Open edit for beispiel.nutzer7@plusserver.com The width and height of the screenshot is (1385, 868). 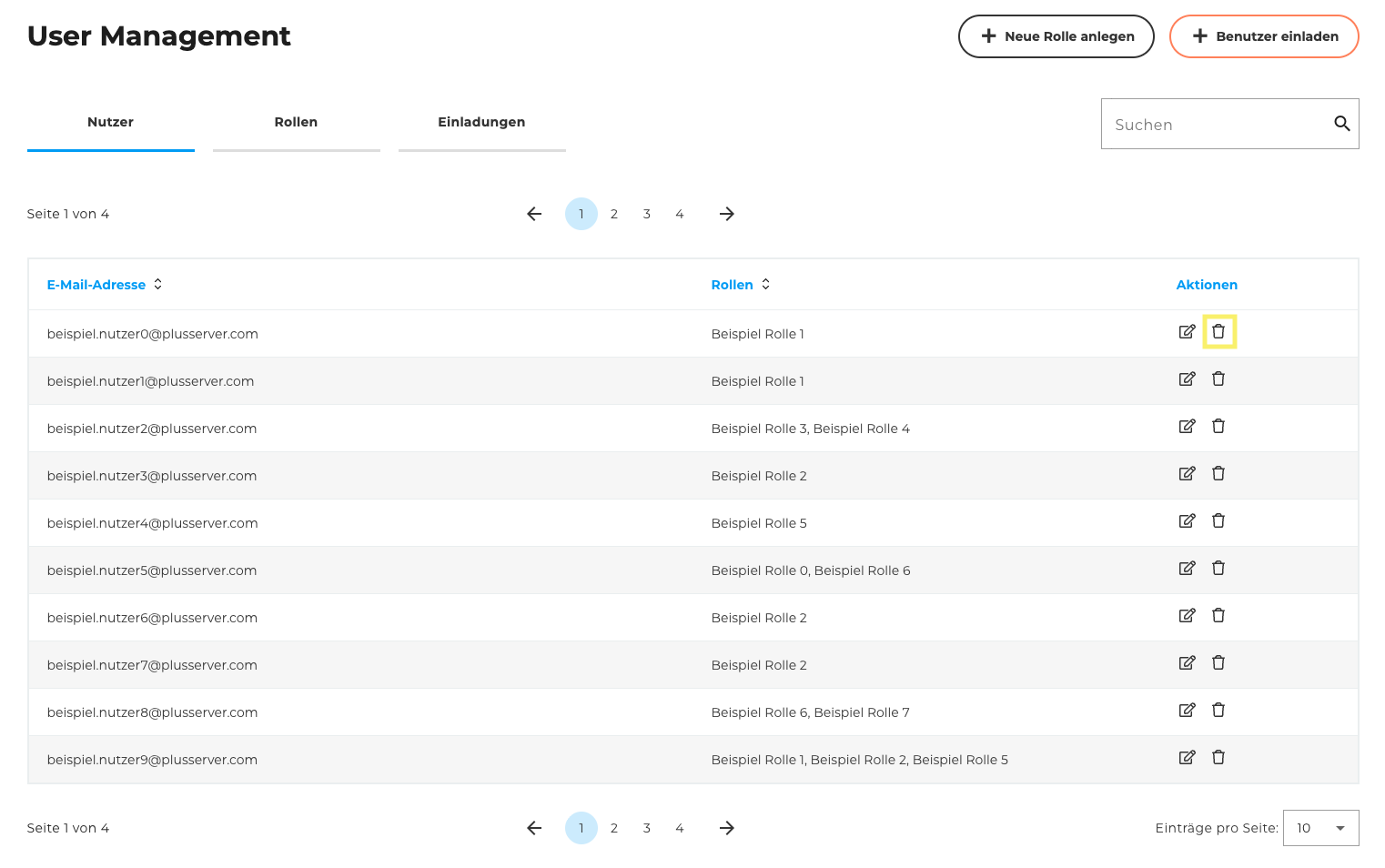(x=1187, y=663)
